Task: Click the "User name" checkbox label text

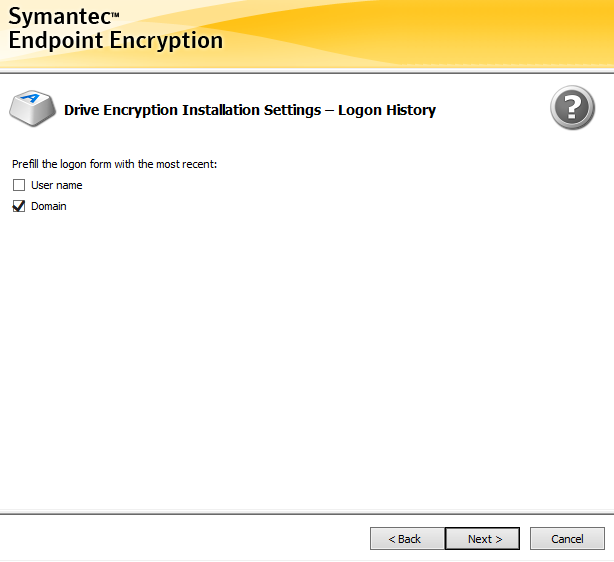Action: pos(57,185)
